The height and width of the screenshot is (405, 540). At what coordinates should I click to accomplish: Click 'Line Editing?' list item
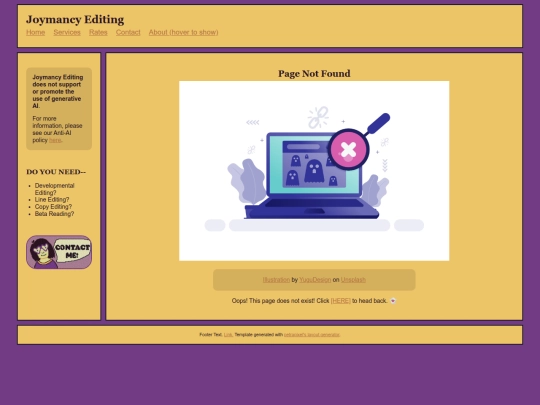[52, 200]
